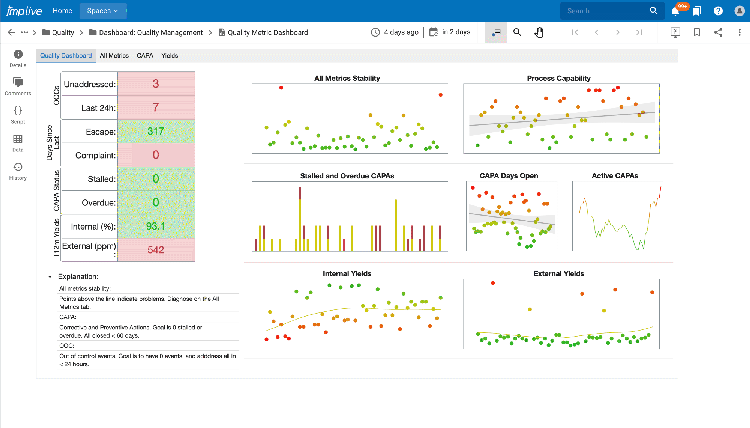
Task: Open bookmarks collection in top blue bar
Action: coord(695,11)
